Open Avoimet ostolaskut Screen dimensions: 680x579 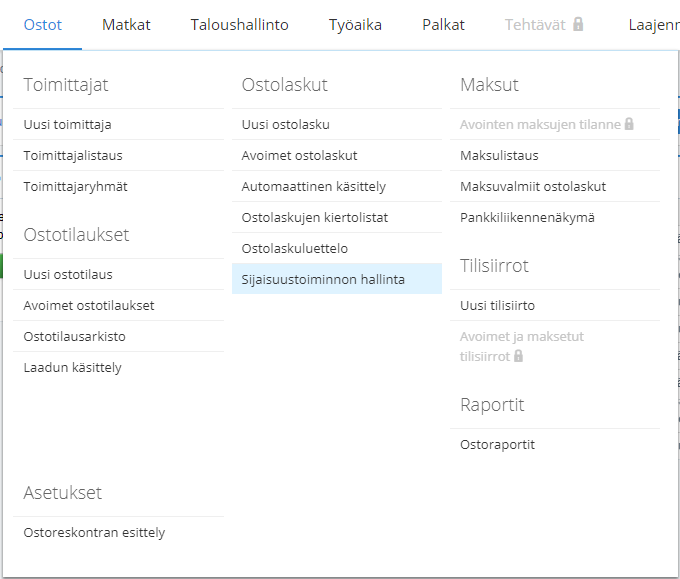[x=300, y=155]
